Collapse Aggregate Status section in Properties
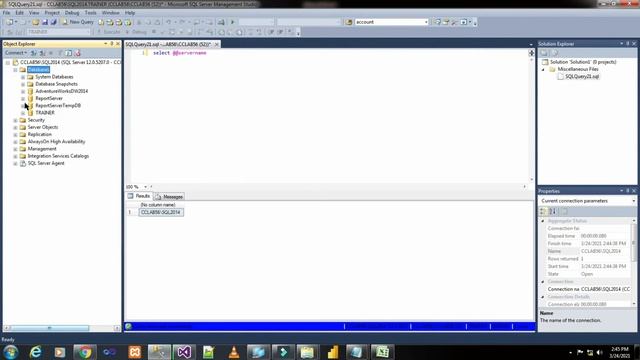Screen dimensions: 640x360 543,221
